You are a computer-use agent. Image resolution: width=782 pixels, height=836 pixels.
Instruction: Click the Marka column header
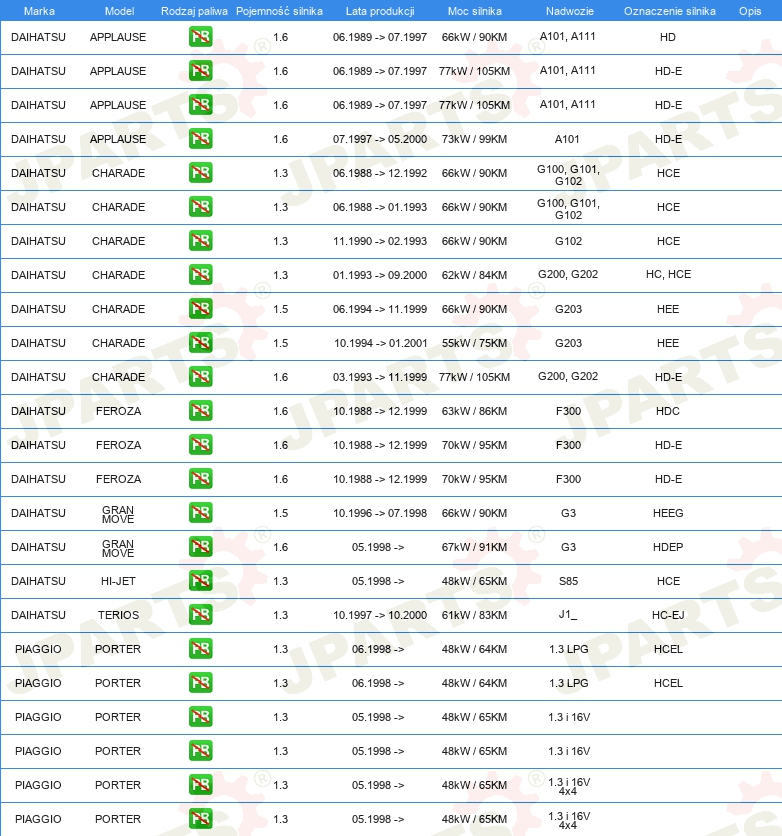click(39, 11)
